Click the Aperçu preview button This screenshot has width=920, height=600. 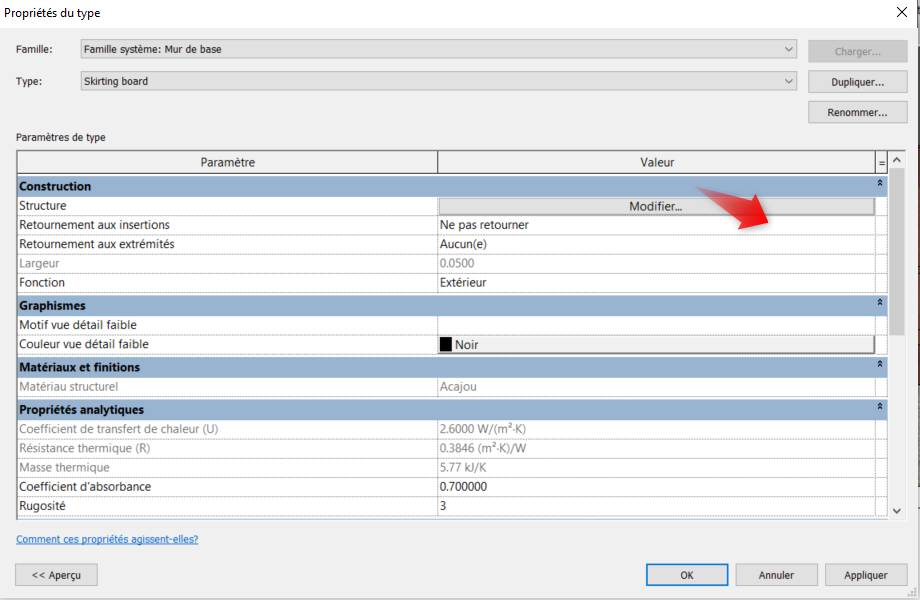[56, 575]
